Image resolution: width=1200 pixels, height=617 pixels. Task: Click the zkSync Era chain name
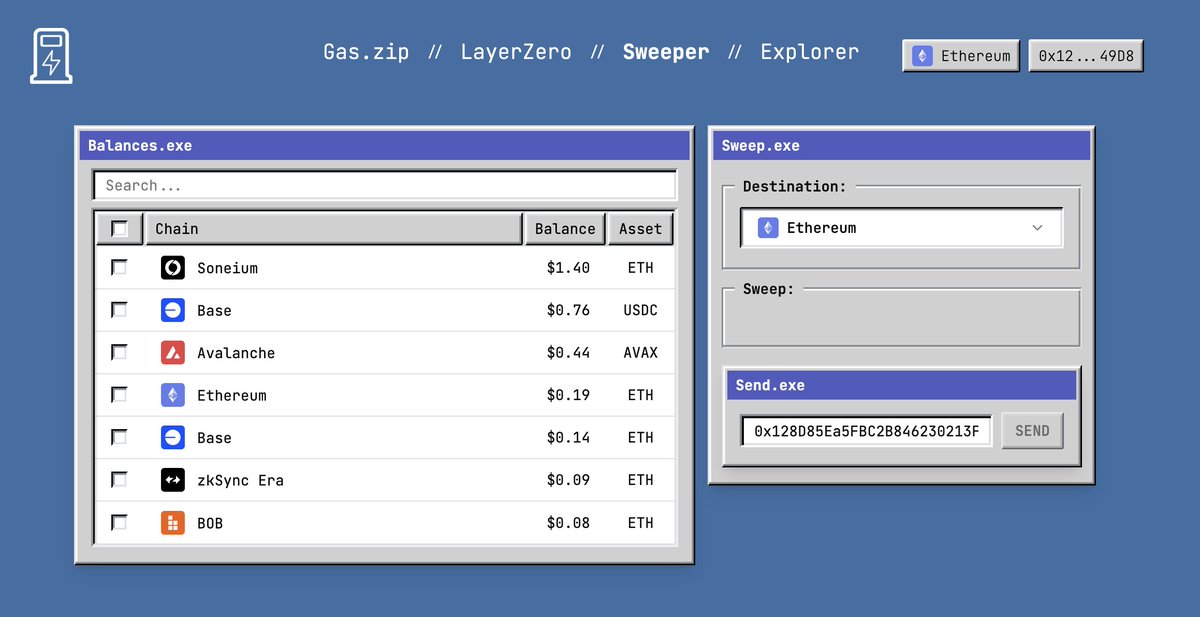coord(240,480)
